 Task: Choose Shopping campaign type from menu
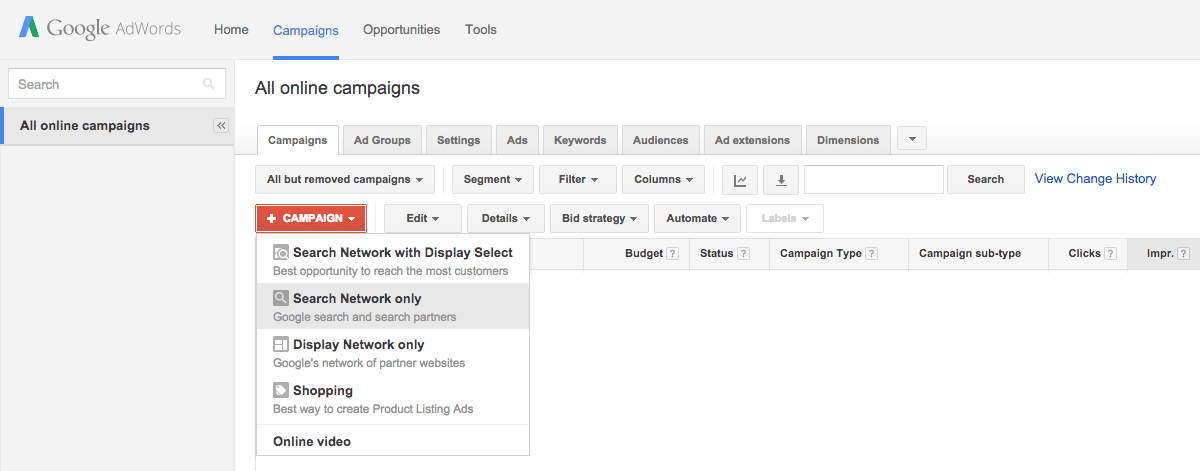click(393, 399)
